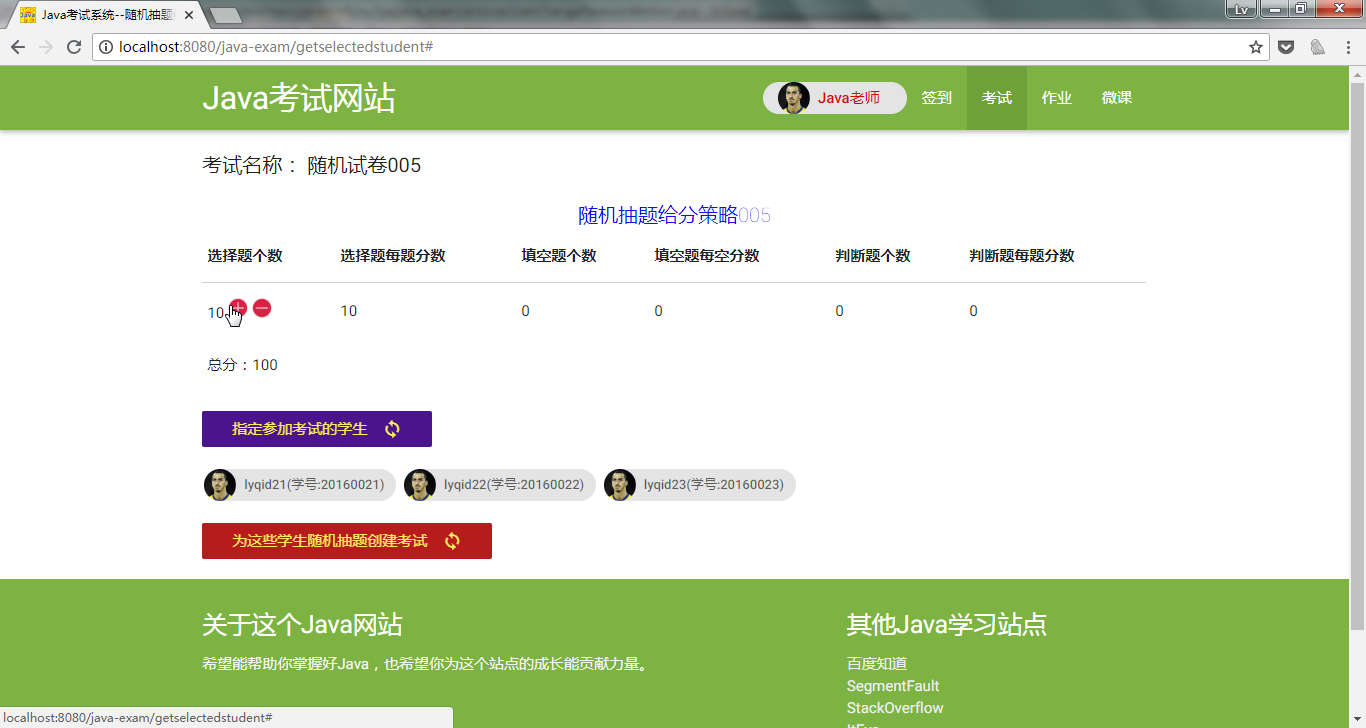Bookmark this page with star icon
This screenshot has height=728, width=1366.
tap(1256, 47)
